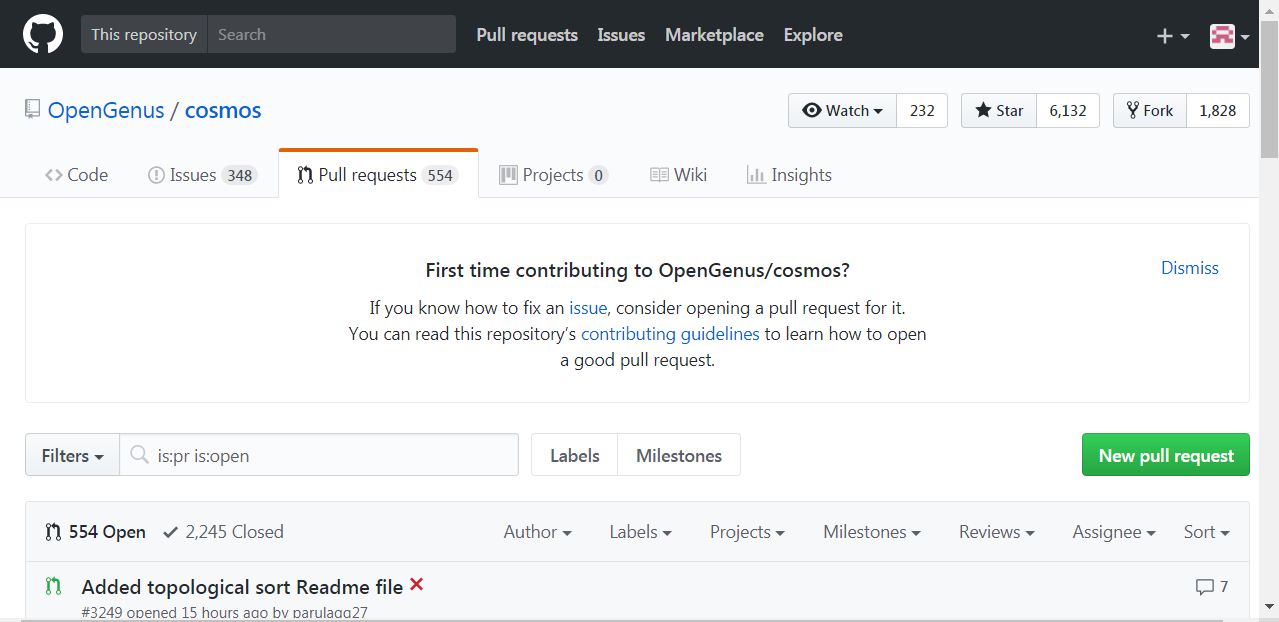Fork the cosmos repository
Viewport: 1279px width, 622px height.
pos(1150,111)
